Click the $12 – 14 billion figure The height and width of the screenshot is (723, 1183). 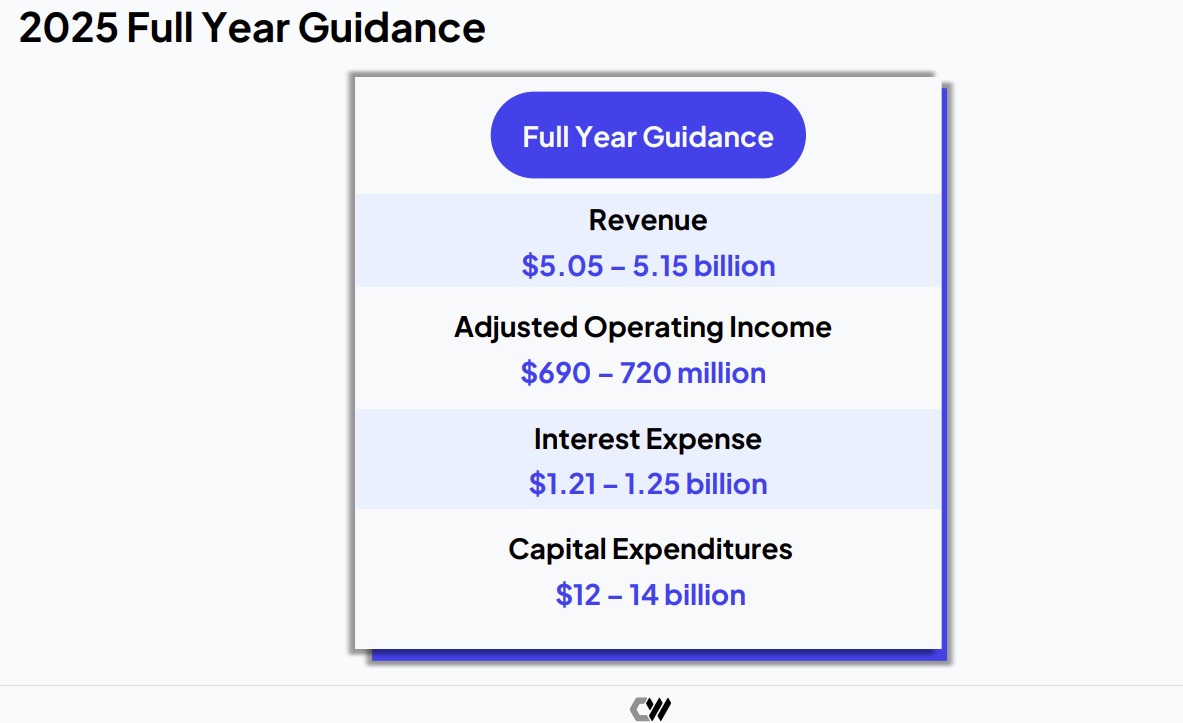650,595
